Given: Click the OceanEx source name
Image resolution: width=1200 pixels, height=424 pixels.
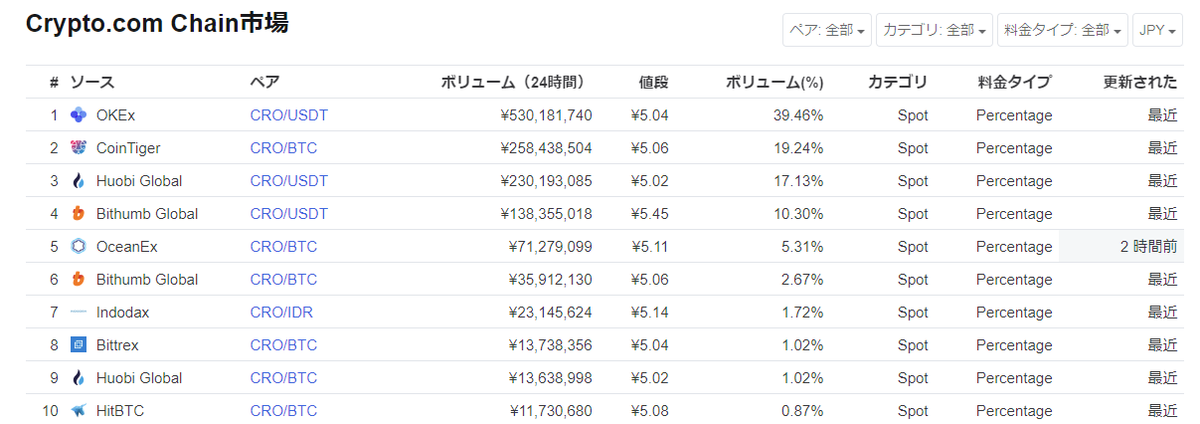Looking at the screenshot, I should (128, 246).
